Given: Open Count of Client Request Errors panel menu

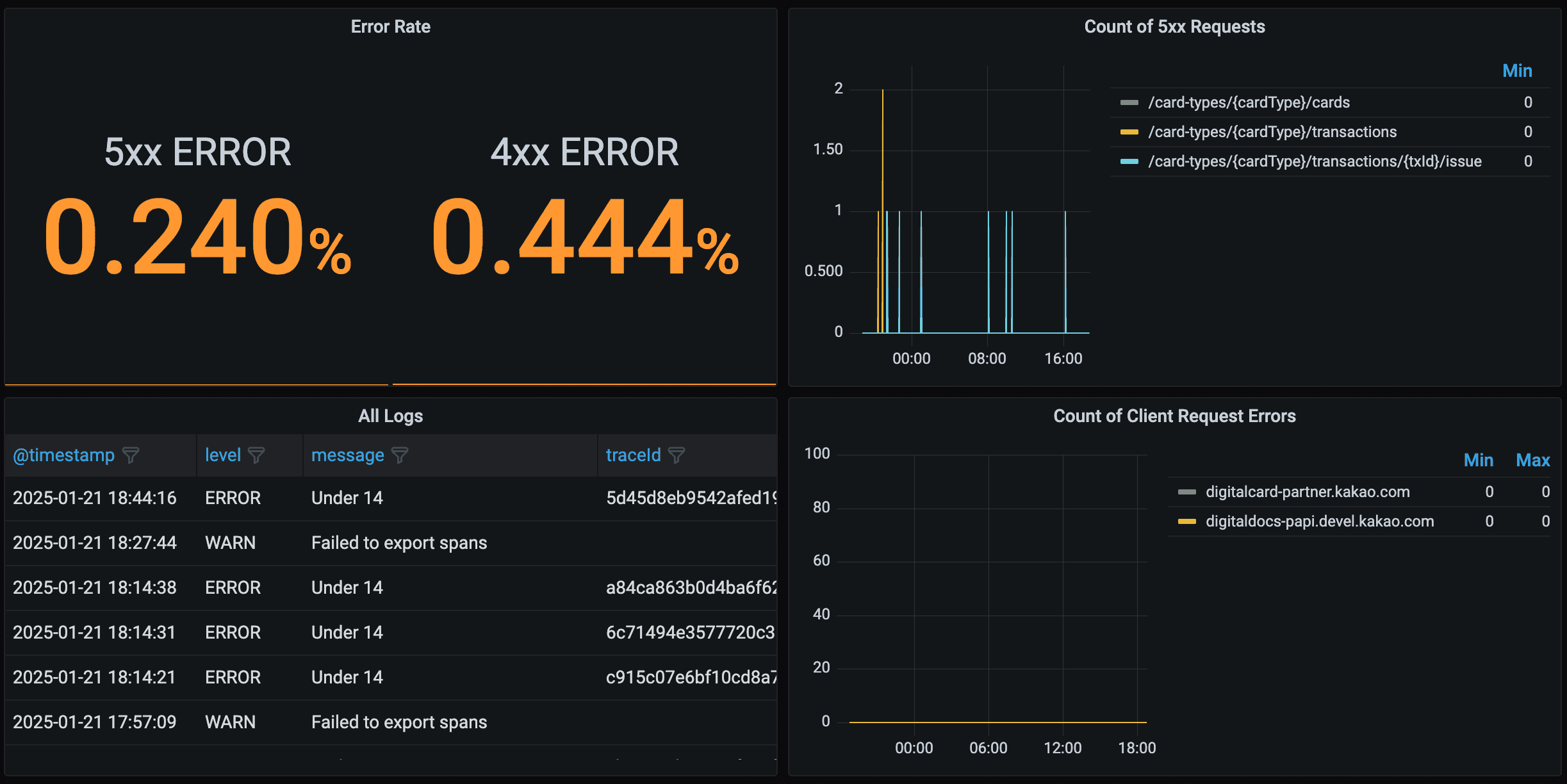Looking at the screenshot, I should pos(1174,416).
